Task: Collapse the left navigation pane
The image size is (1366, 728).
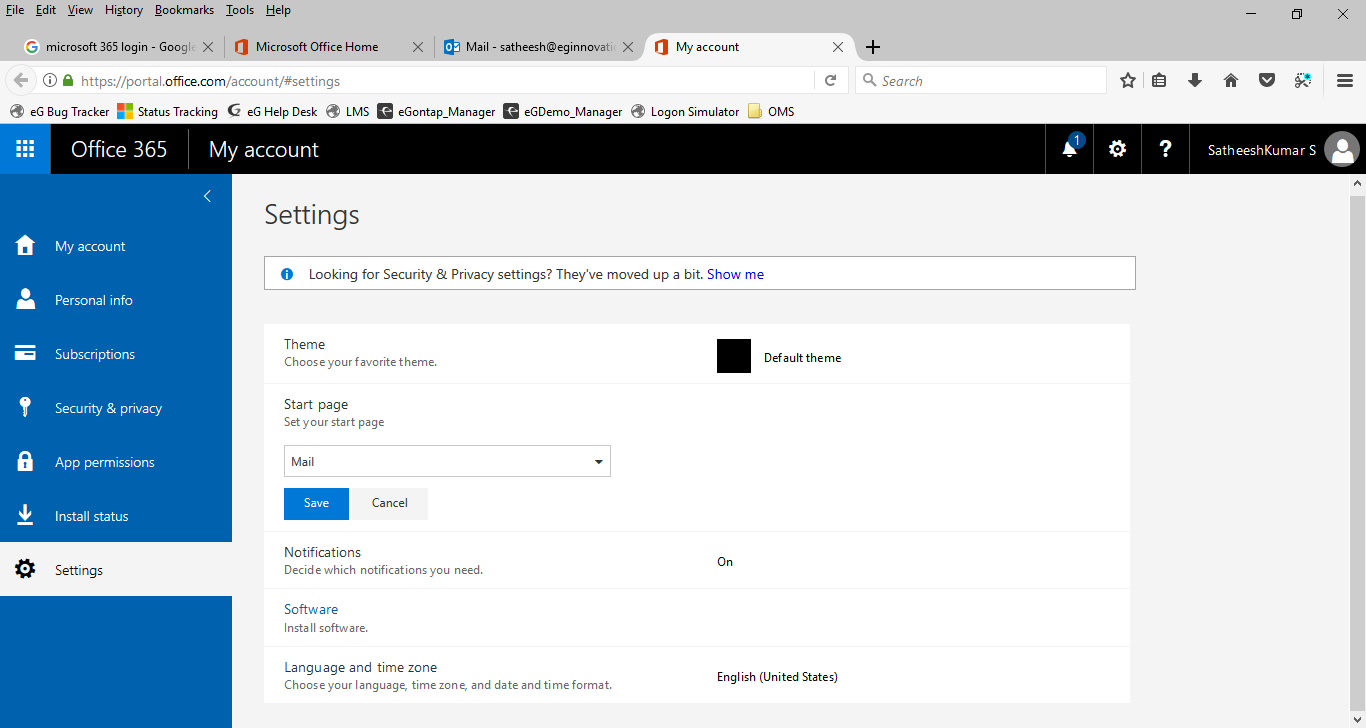Action: (207, 196)
